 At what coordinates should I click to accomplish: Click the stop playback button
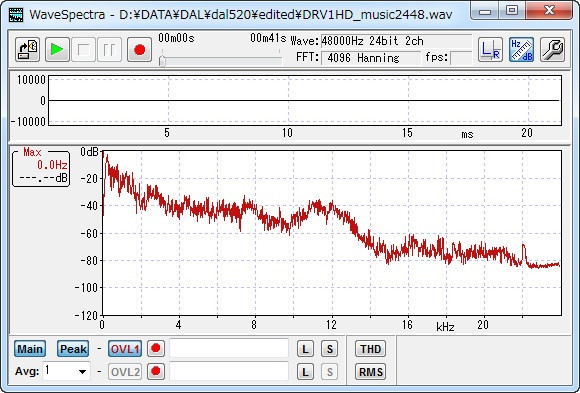(x=84, y=49)
